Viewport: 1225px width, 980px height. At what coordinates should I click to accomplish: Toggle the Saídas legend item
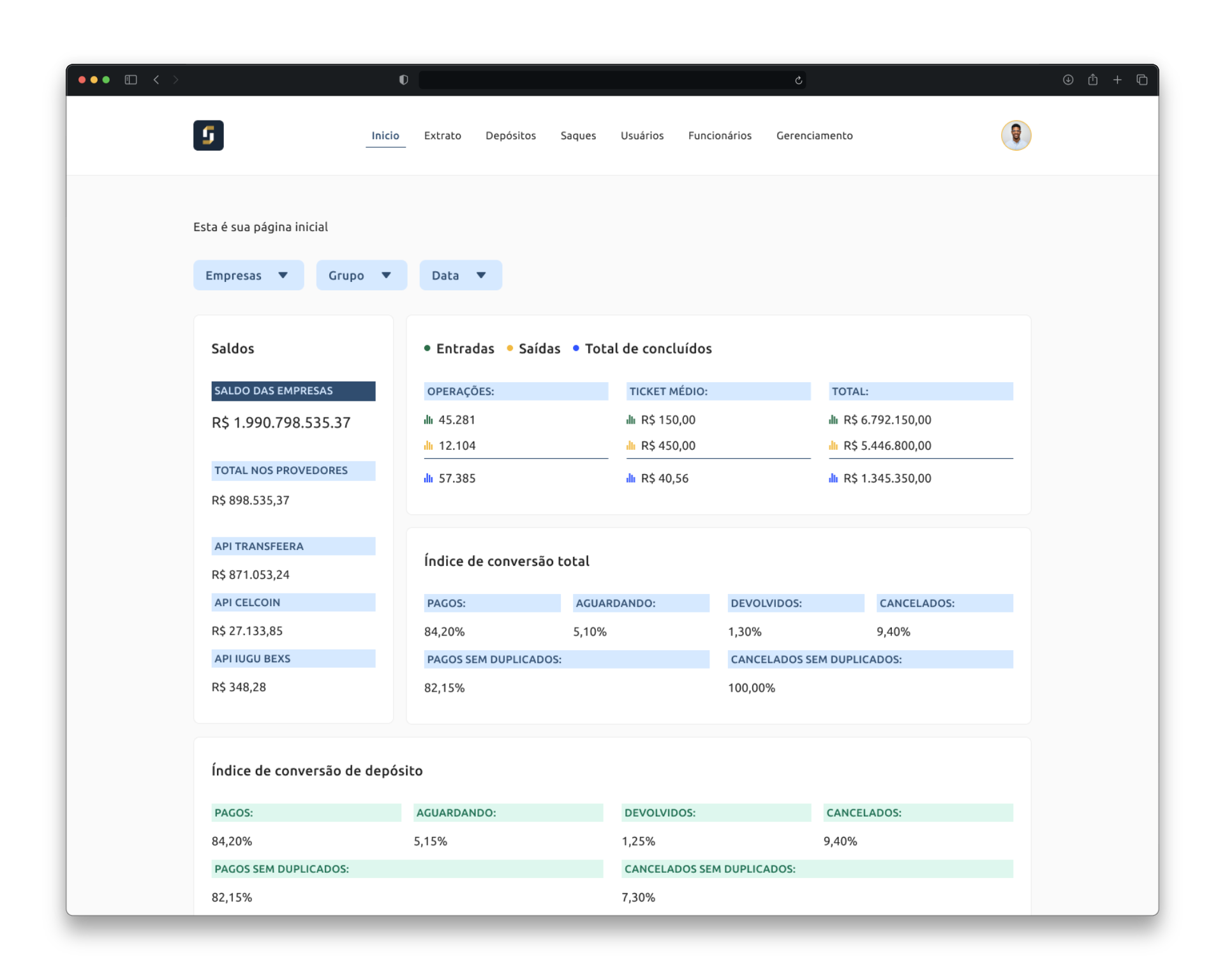tap(533, 348)
